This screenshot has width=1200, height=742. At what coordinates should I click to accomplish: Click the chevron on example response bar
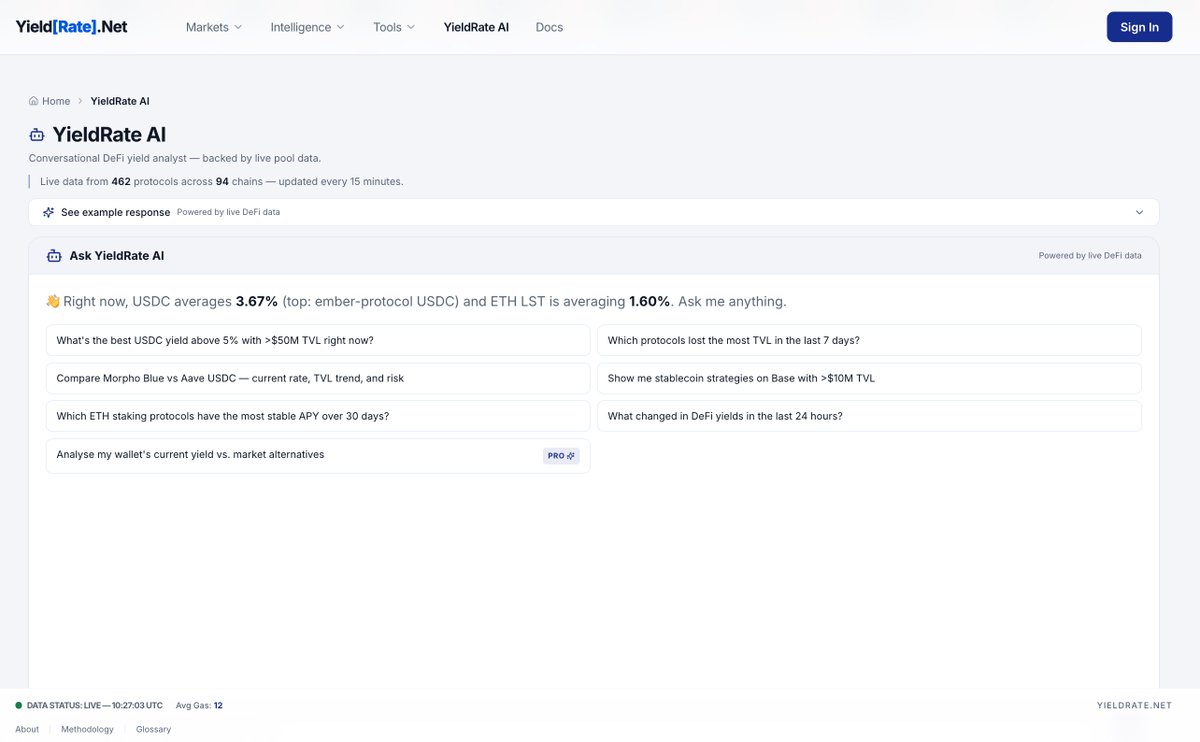pyautogui.click(x=1139, y=212)
